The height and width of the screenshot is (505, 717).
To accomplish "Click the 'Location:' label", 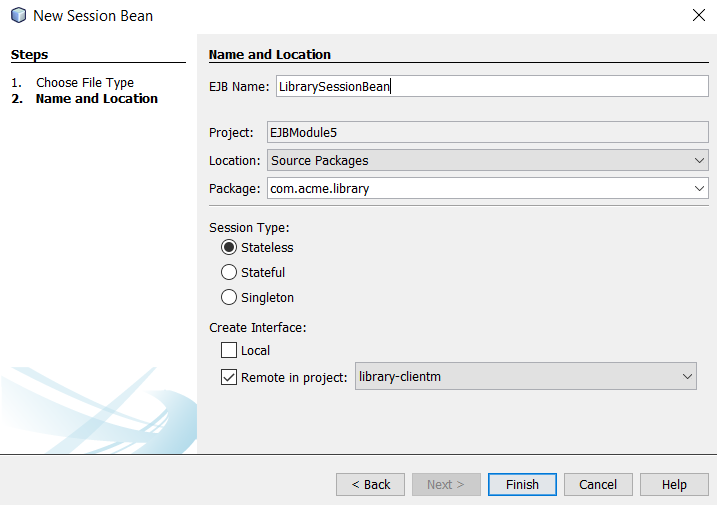I will pos(235,161).
